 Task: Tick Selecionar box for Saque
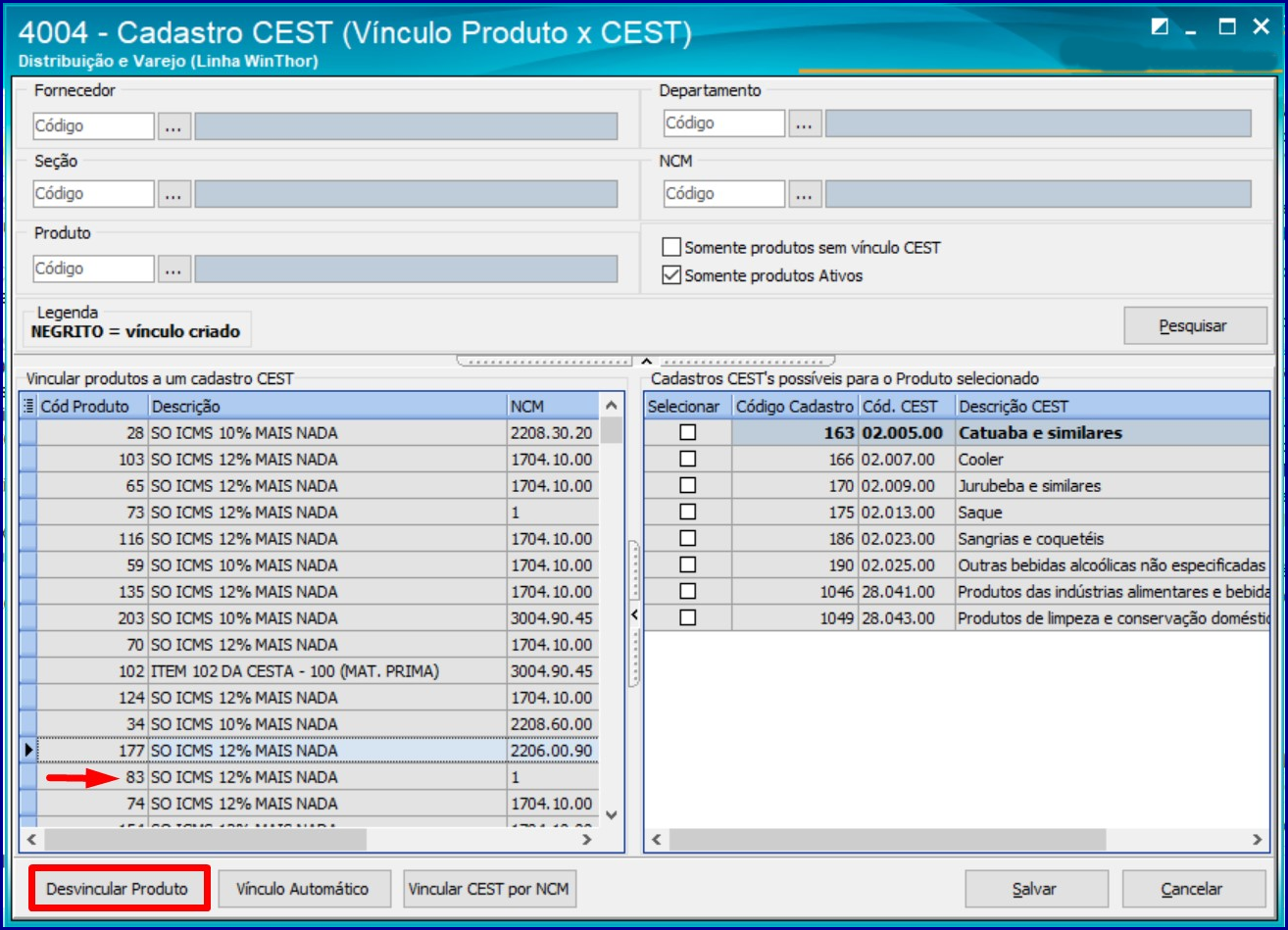688,512
